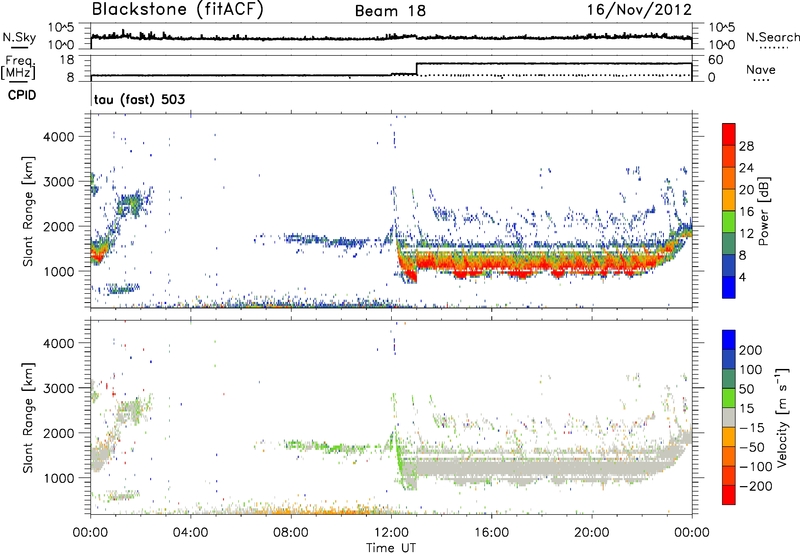Pick the top red power colorbar segment
Image resolution: width=800 pixels, height=554 pixels.
(729, 134)
